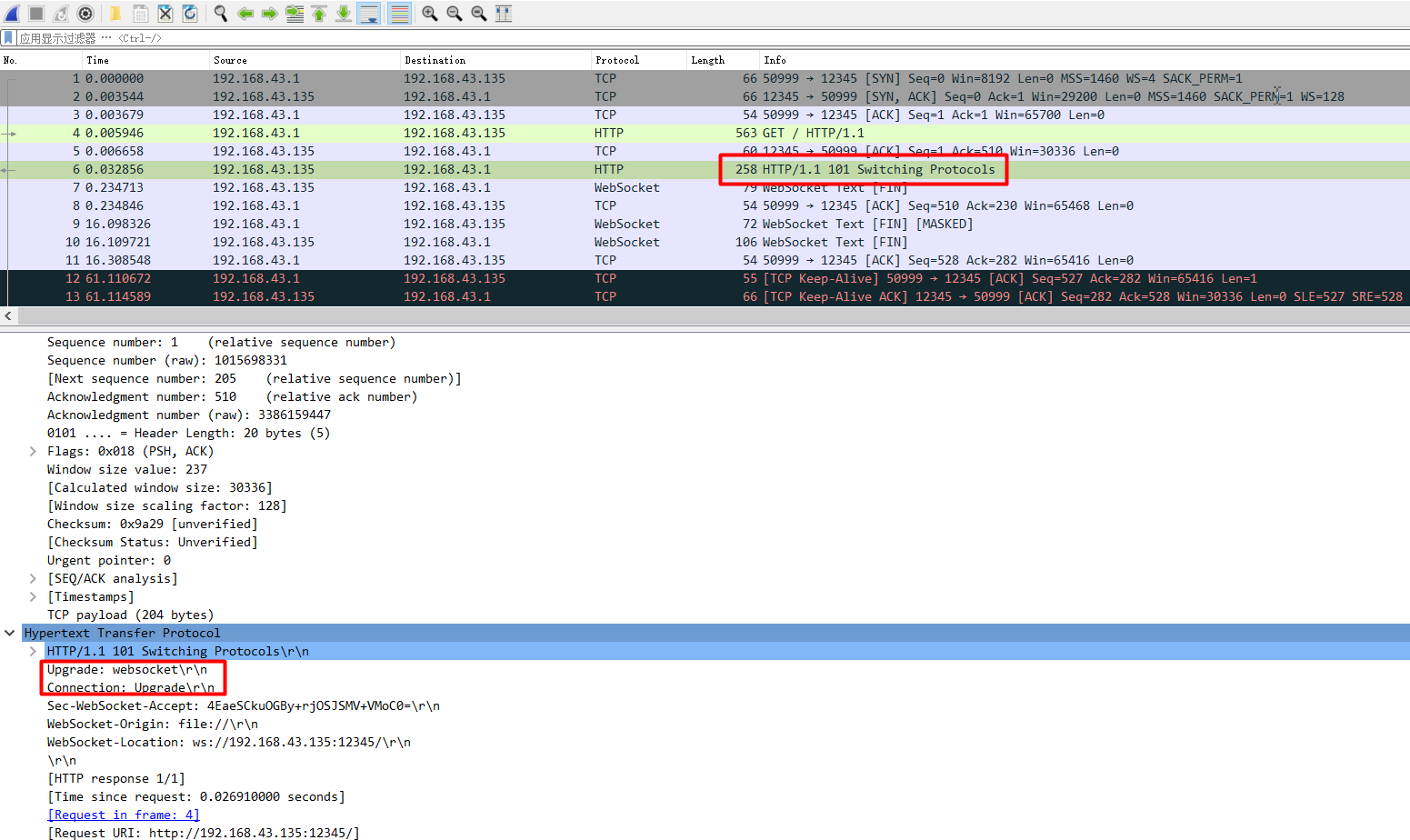The image size is (1410, 840).
Task: Follow the Request in frame: 4 link
Action: tap(123, 815)
